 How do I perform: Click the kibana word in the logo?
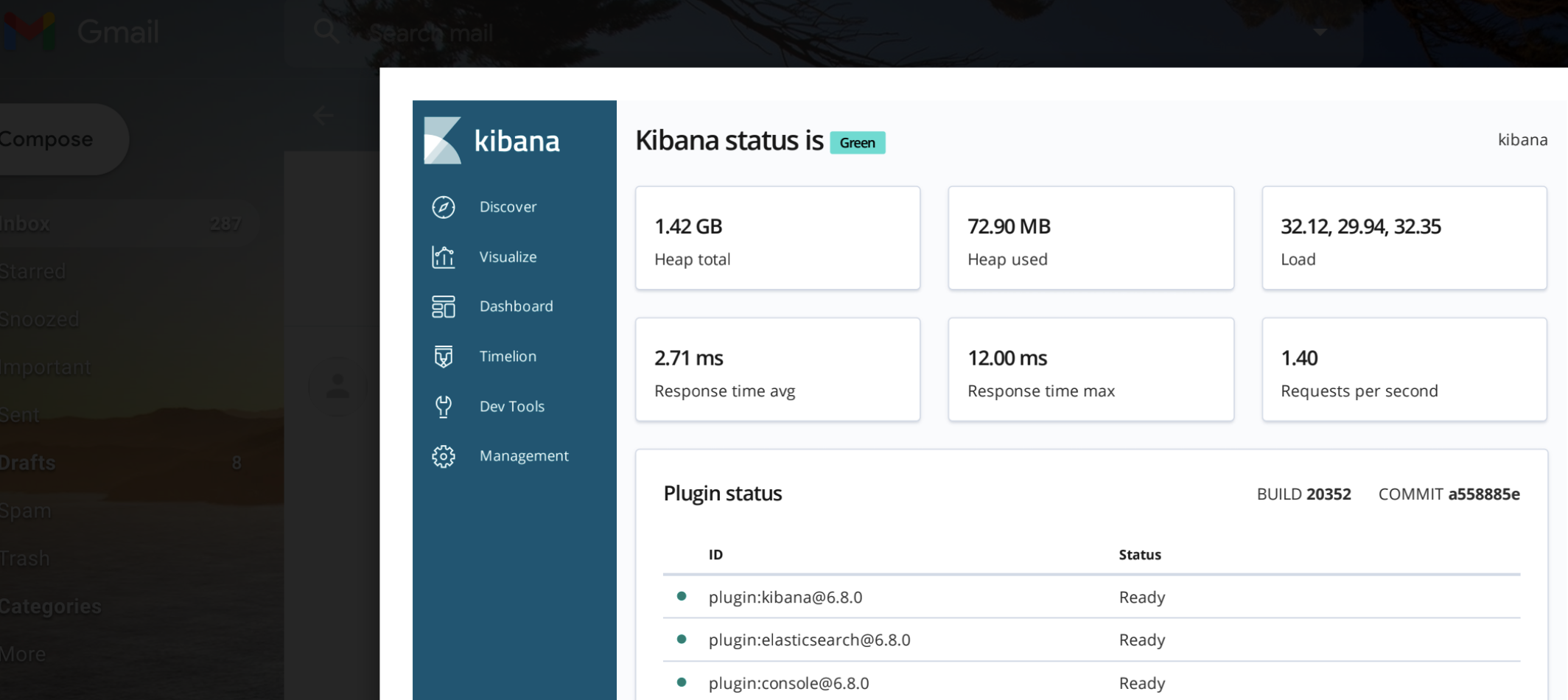coord(517,141)
